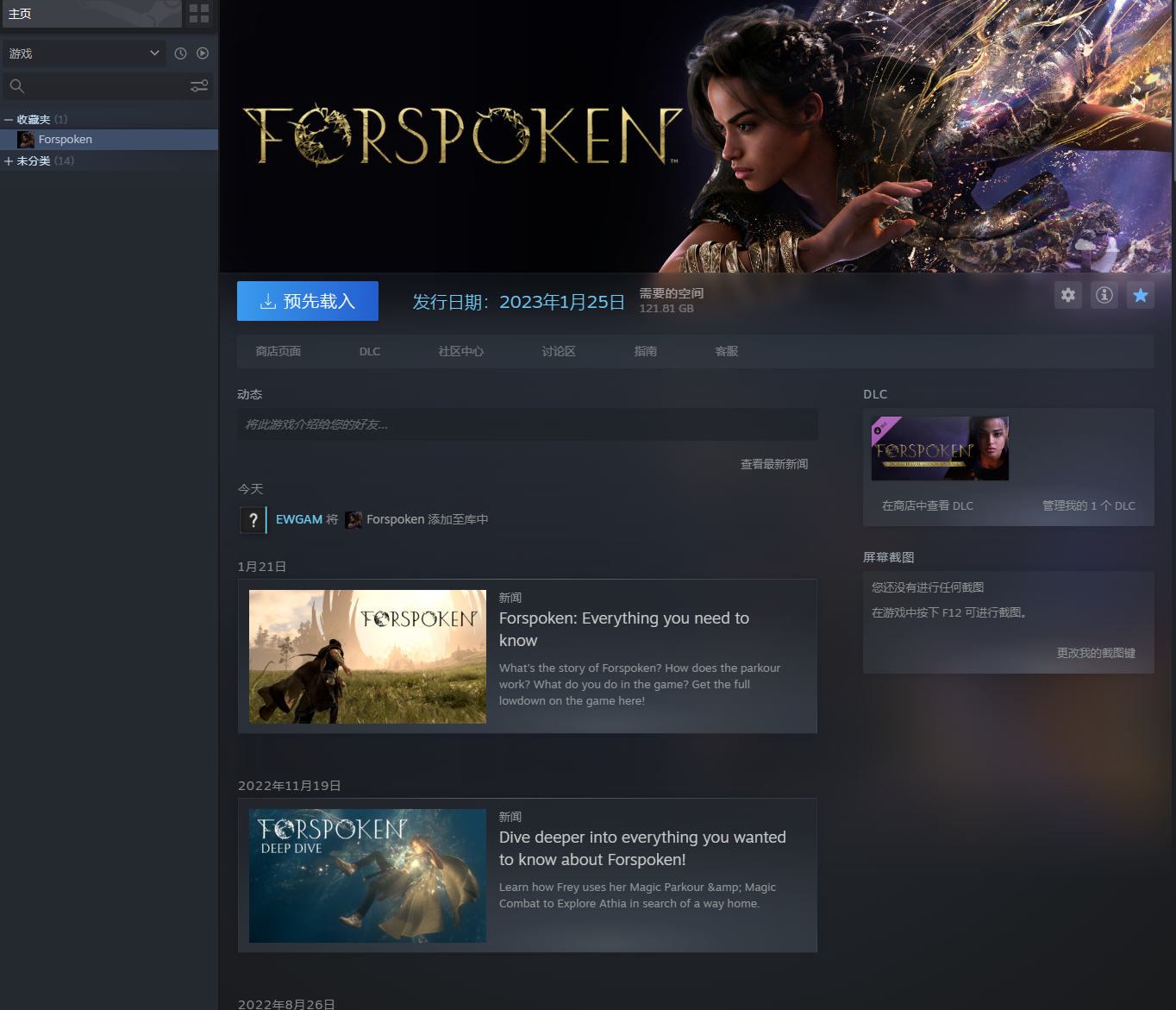Open the 社区中心 tab

(461, 352)
